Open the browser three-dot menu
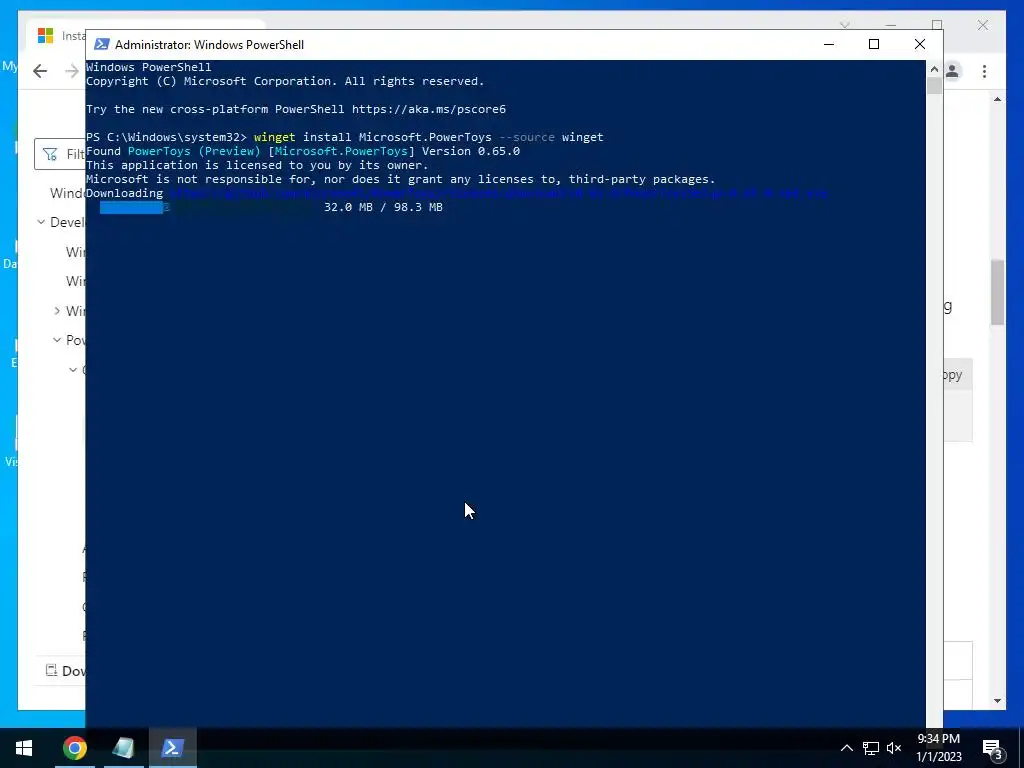Image resolution: width=1024 pixels, height=768 pixels. [984, 71]
